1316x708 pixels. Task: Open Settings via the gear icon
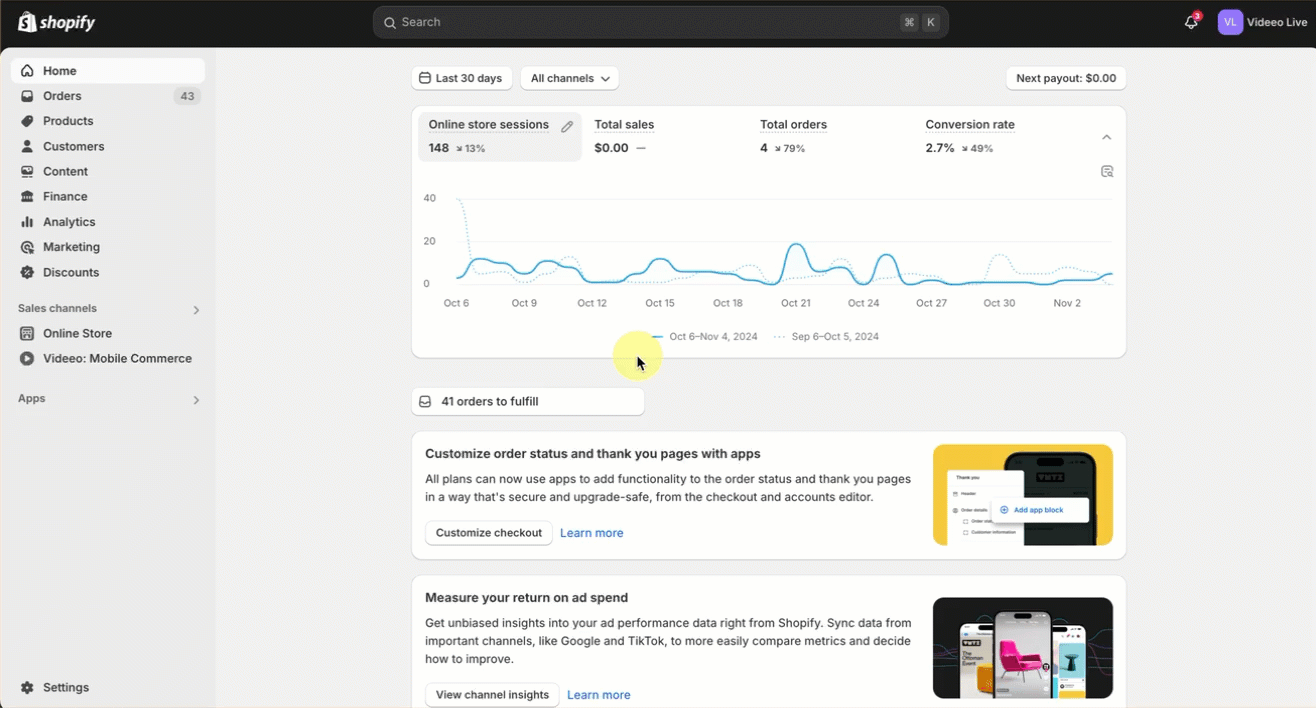coord(27,688)
